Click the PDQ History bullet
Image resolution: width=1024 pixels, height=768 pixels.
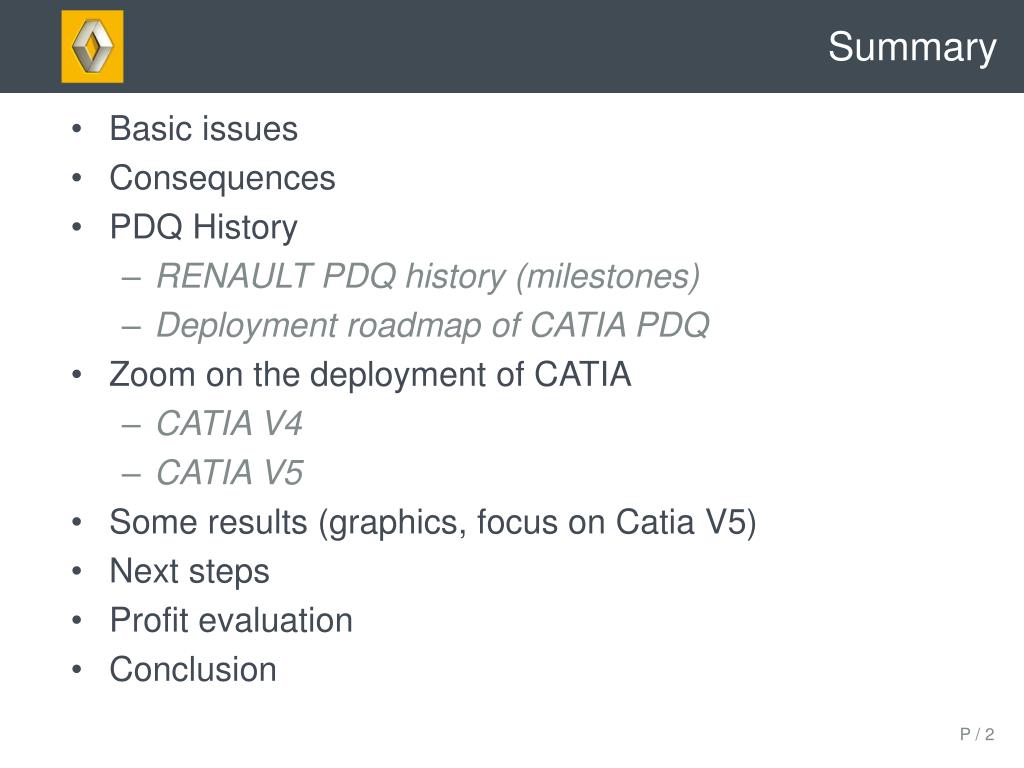point(204,227)
